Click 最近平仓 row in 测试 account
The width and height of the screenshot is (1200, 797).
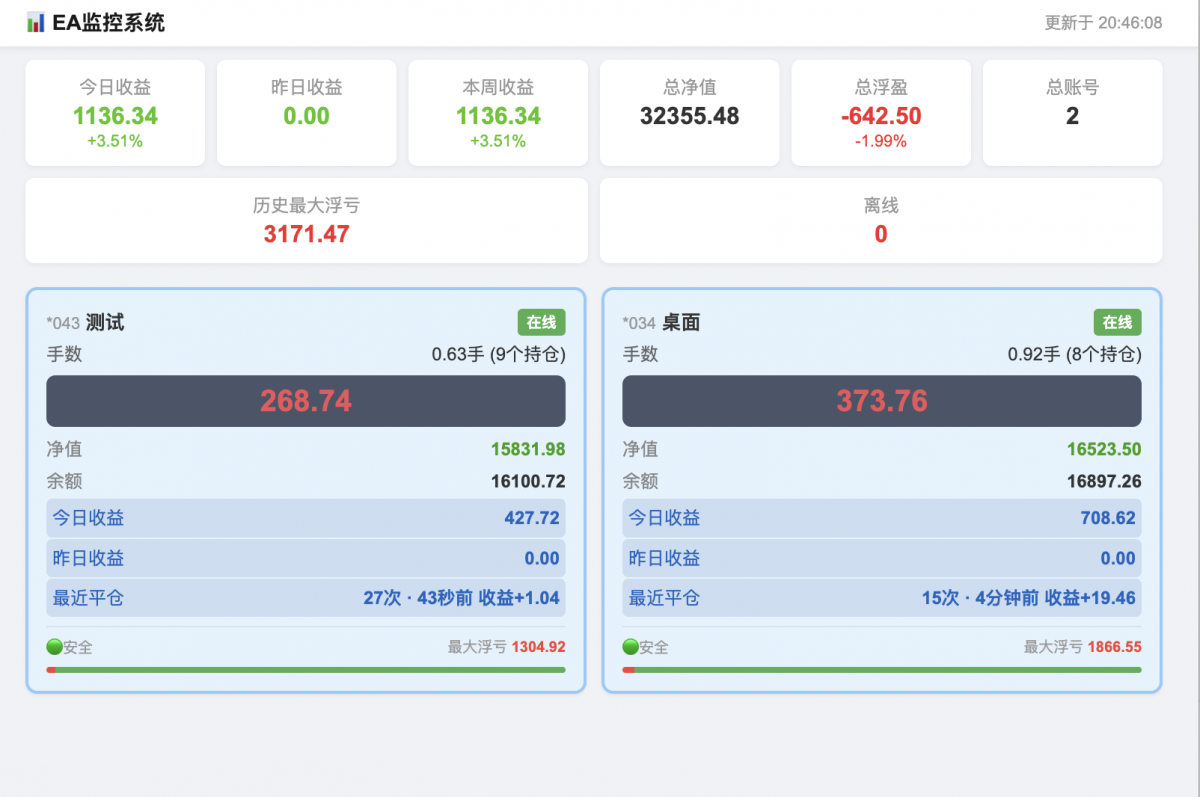[306, 598]
